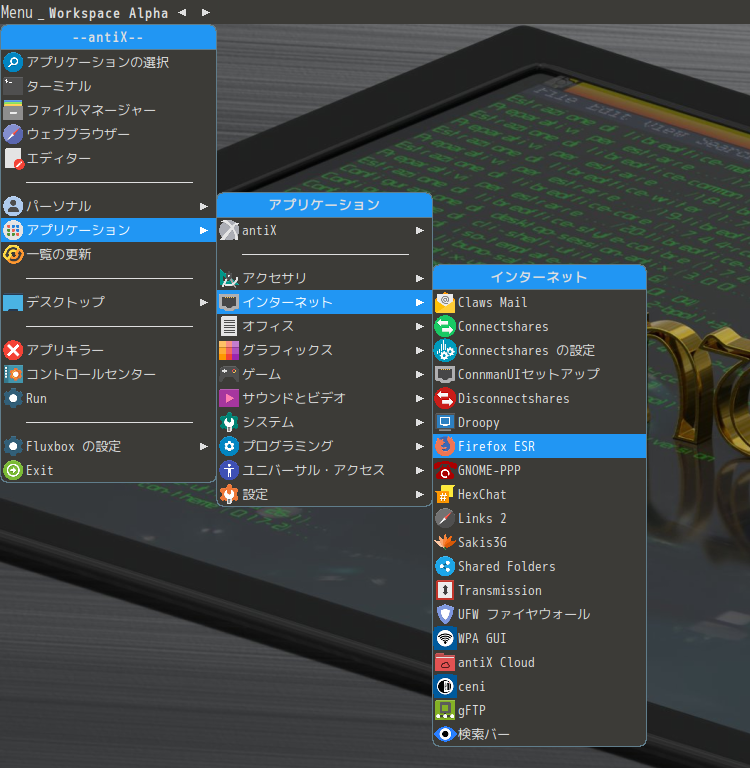Click the WPA GUI wifi icon

(445, 638)
